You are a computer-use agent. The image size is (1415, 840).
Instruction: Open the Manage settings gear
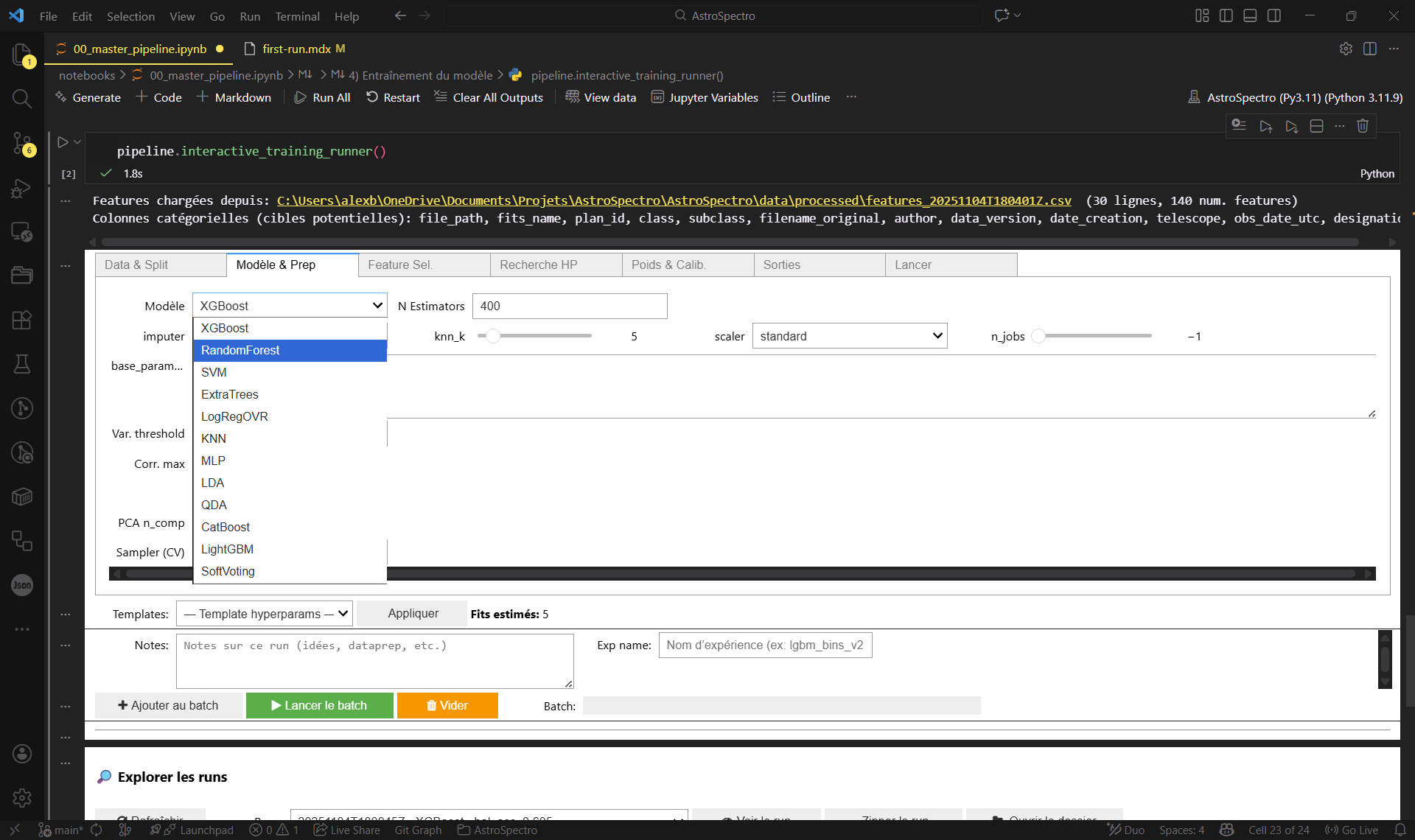[x=22, y=798]
